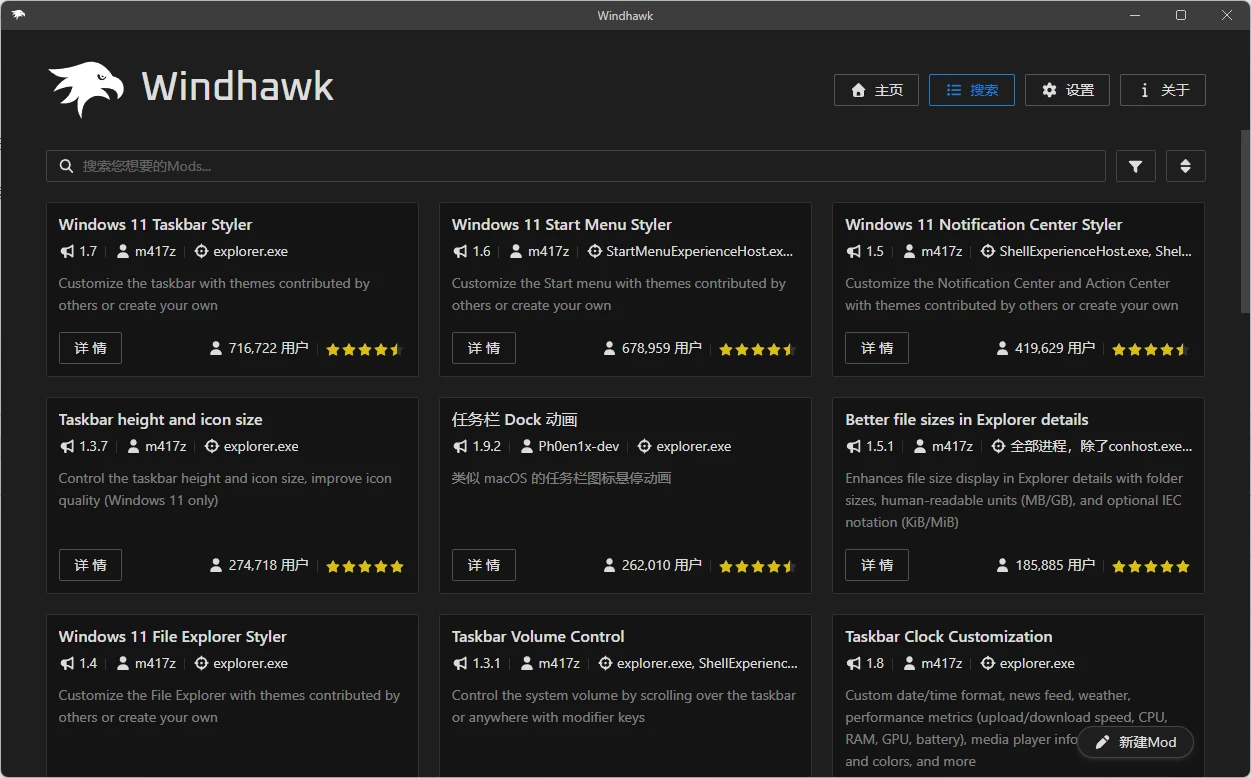The height and width of the screenshot is (778, 1251).
Task: Open details for Better file sizes mod
Action: pos(876,565)
